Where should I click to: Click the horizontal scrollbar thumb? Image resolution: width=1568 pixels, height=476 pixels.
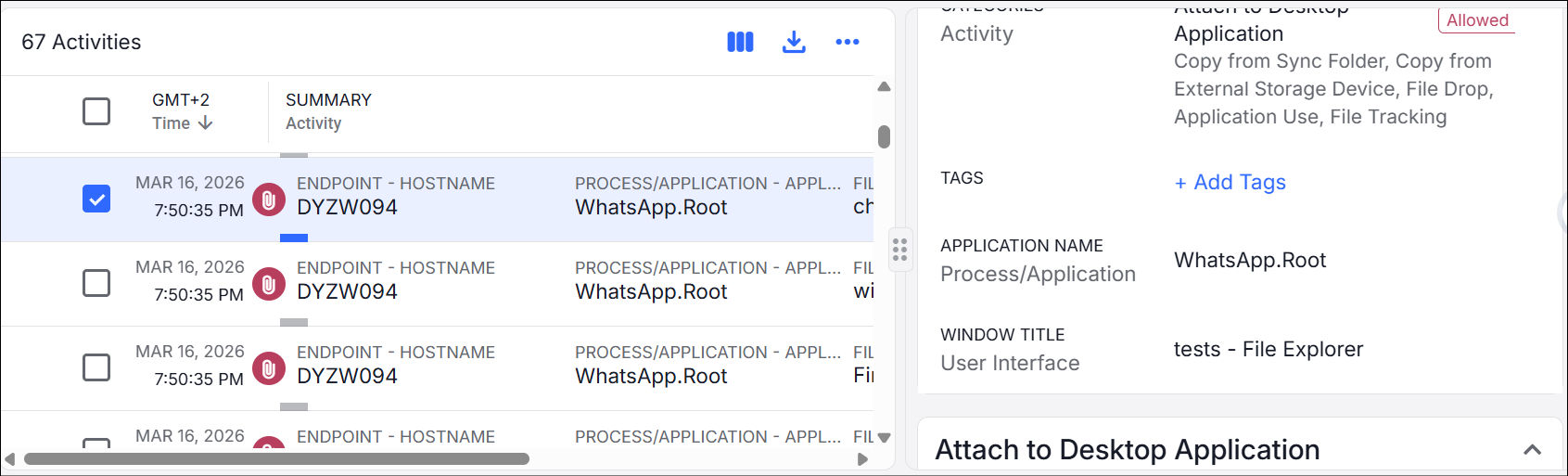coord(276,459)
